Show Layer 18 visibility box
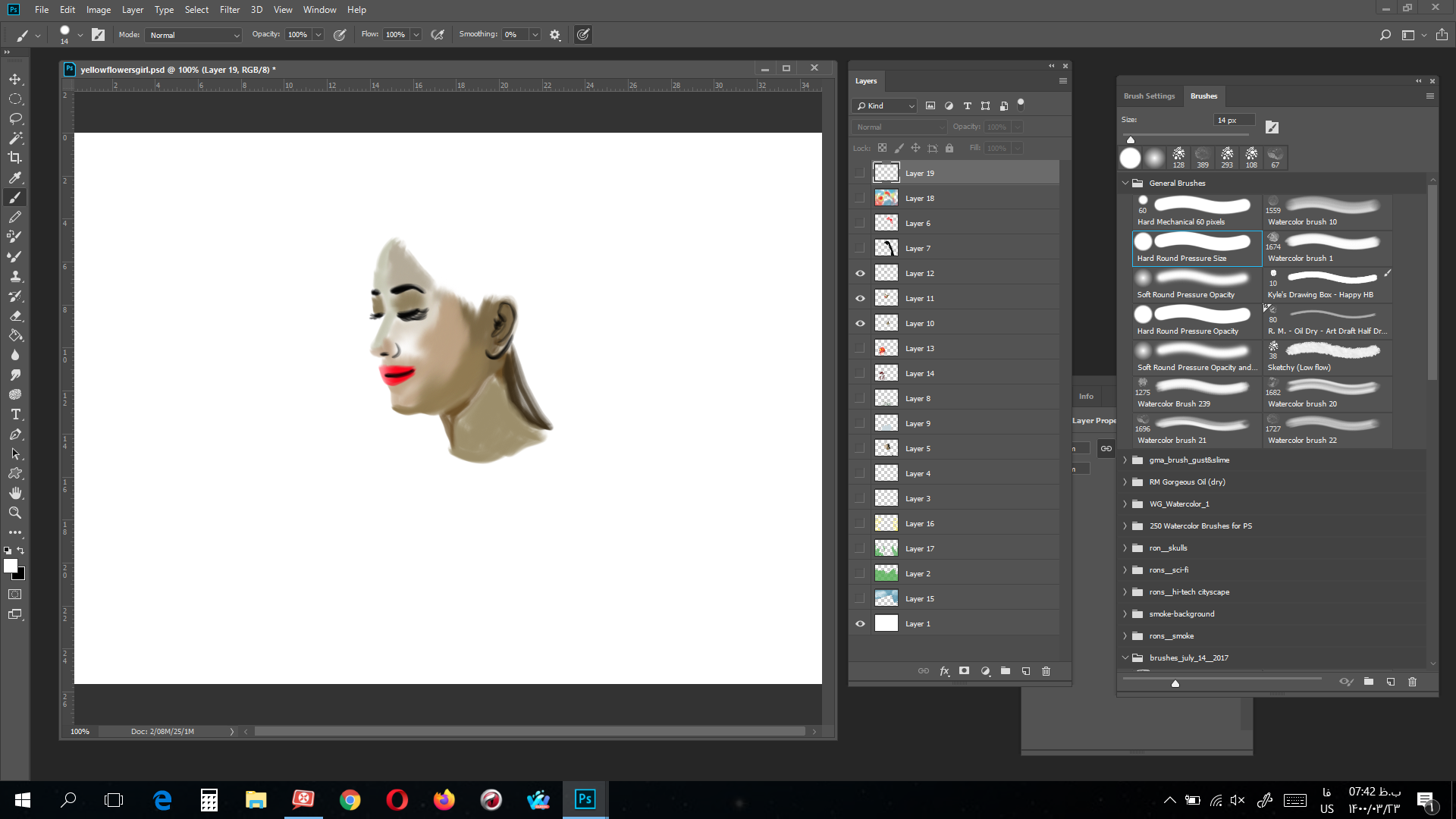Screen dimensions: 1456x819 pyautogui.click(x=860, y=199)
